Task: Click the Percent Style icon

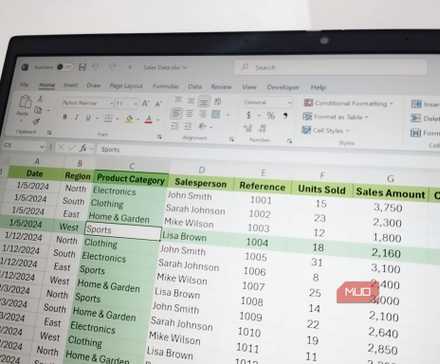Action: 271,116
